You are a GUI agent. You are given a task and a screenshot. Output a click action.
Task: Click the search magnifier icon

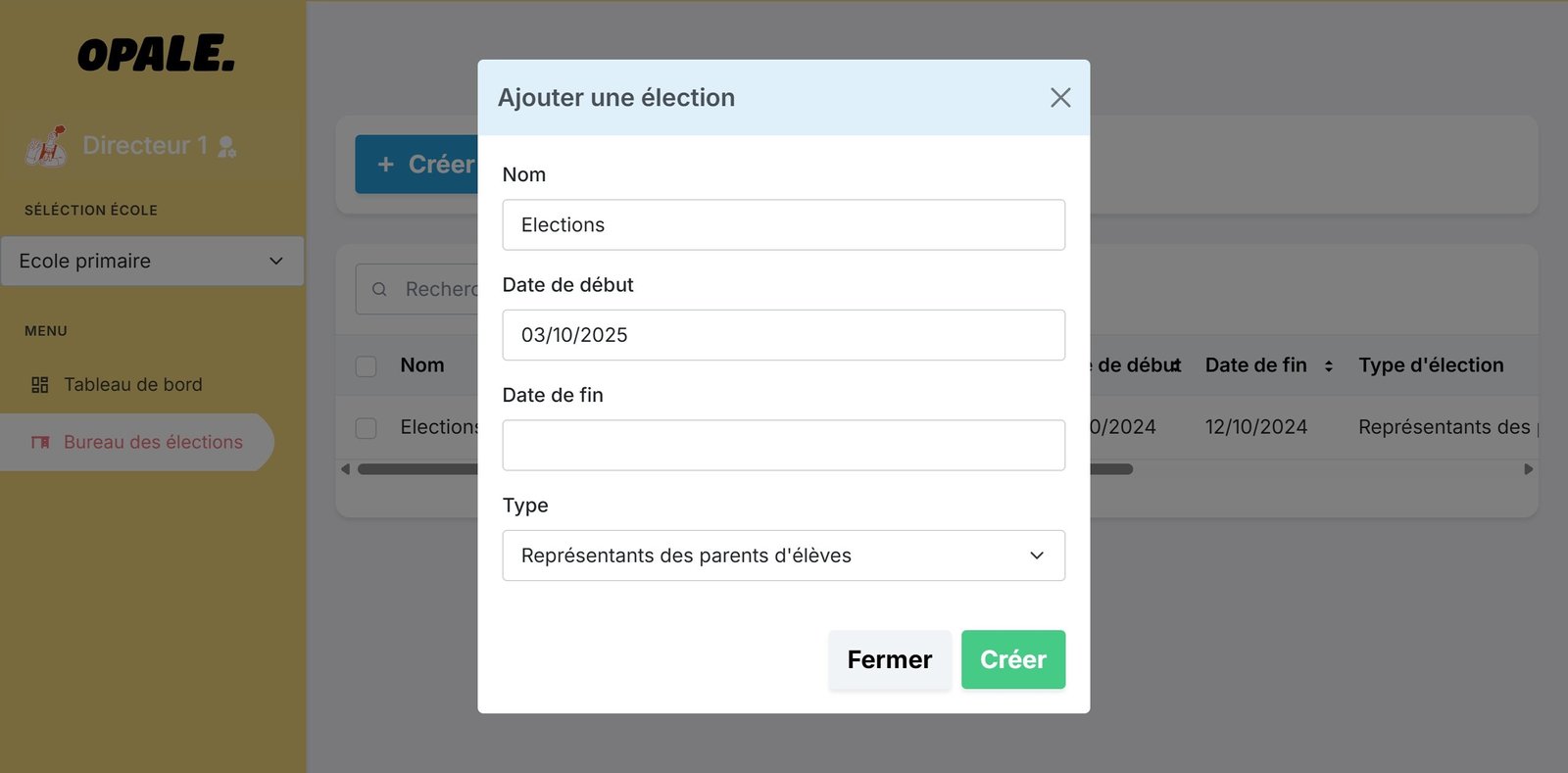(x=379, y=289)
